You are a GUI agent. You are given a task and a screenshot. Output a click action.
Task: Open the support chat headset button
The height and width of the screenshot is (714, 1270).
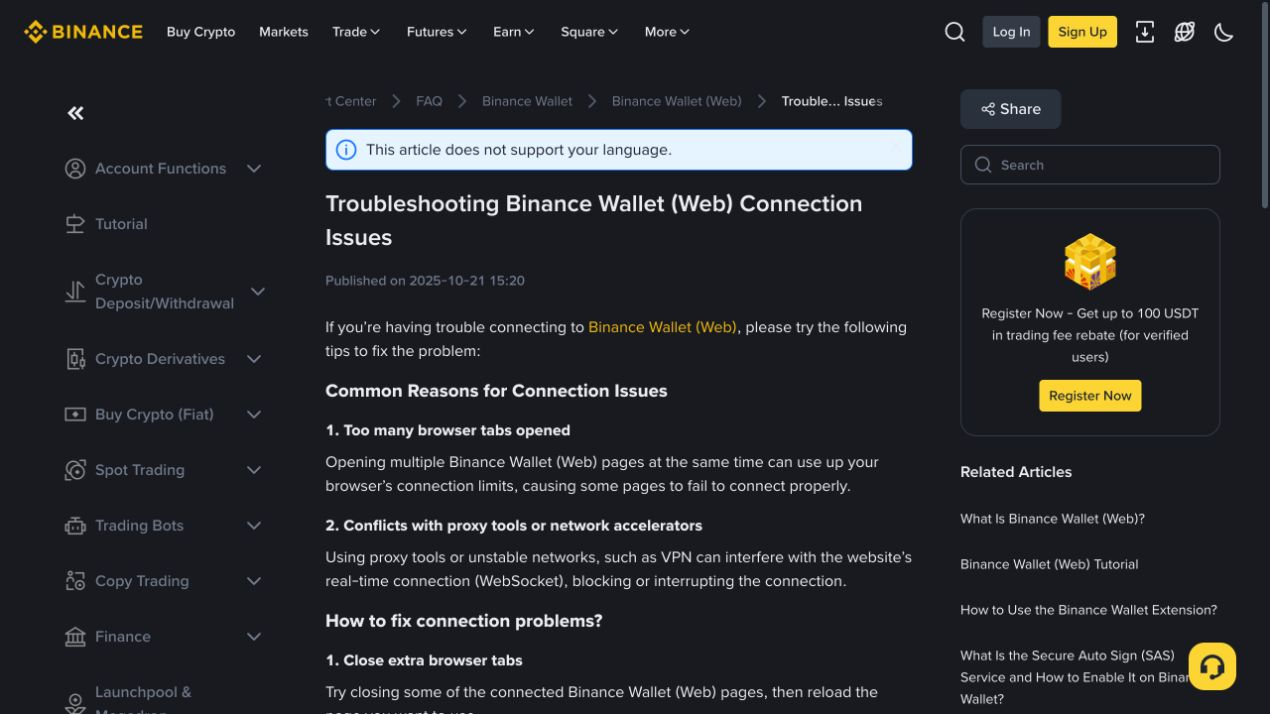(x=1212, y=666)
